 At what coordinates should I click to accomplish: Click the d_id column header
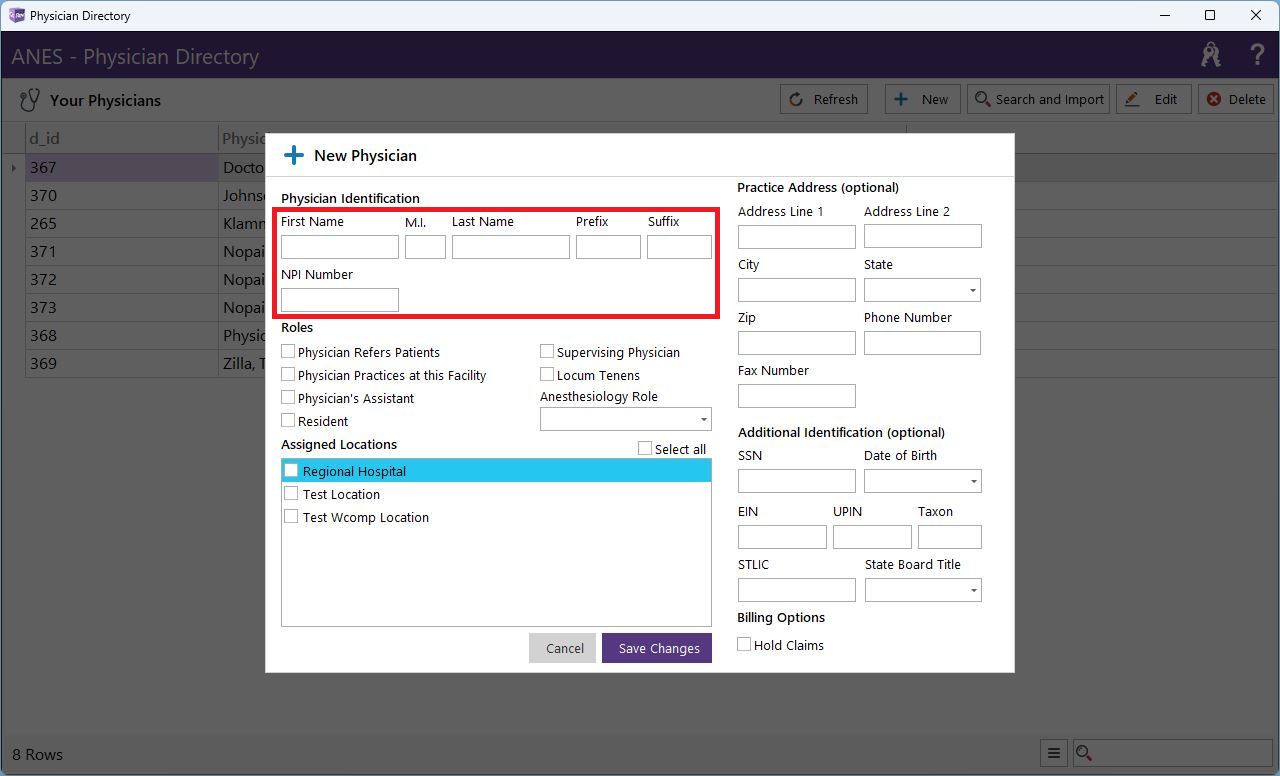click(x=121, y=138)
